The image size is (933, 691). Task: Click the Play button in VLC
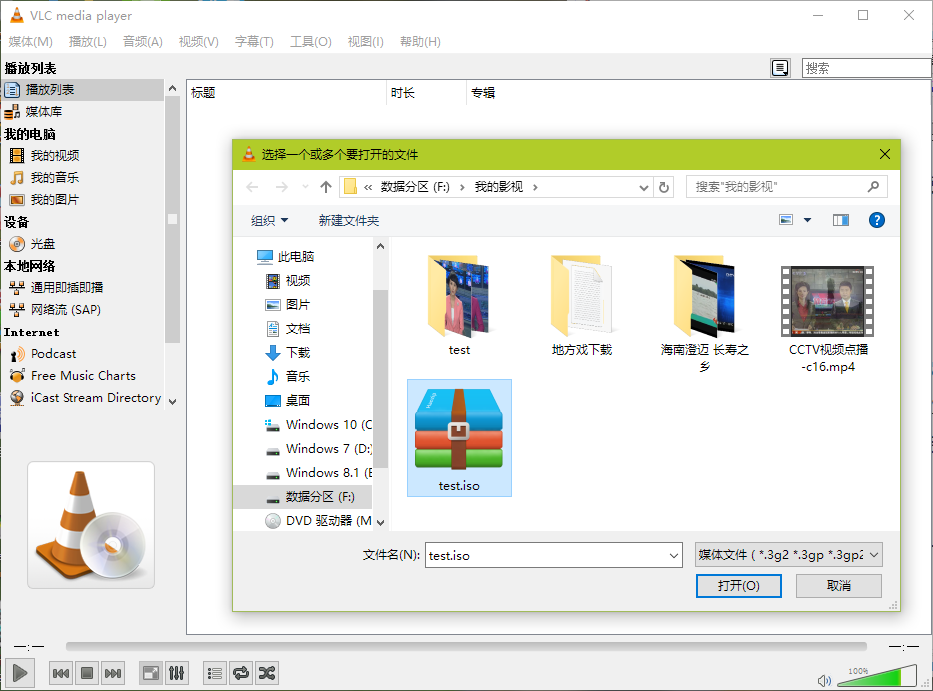(19, 673)
